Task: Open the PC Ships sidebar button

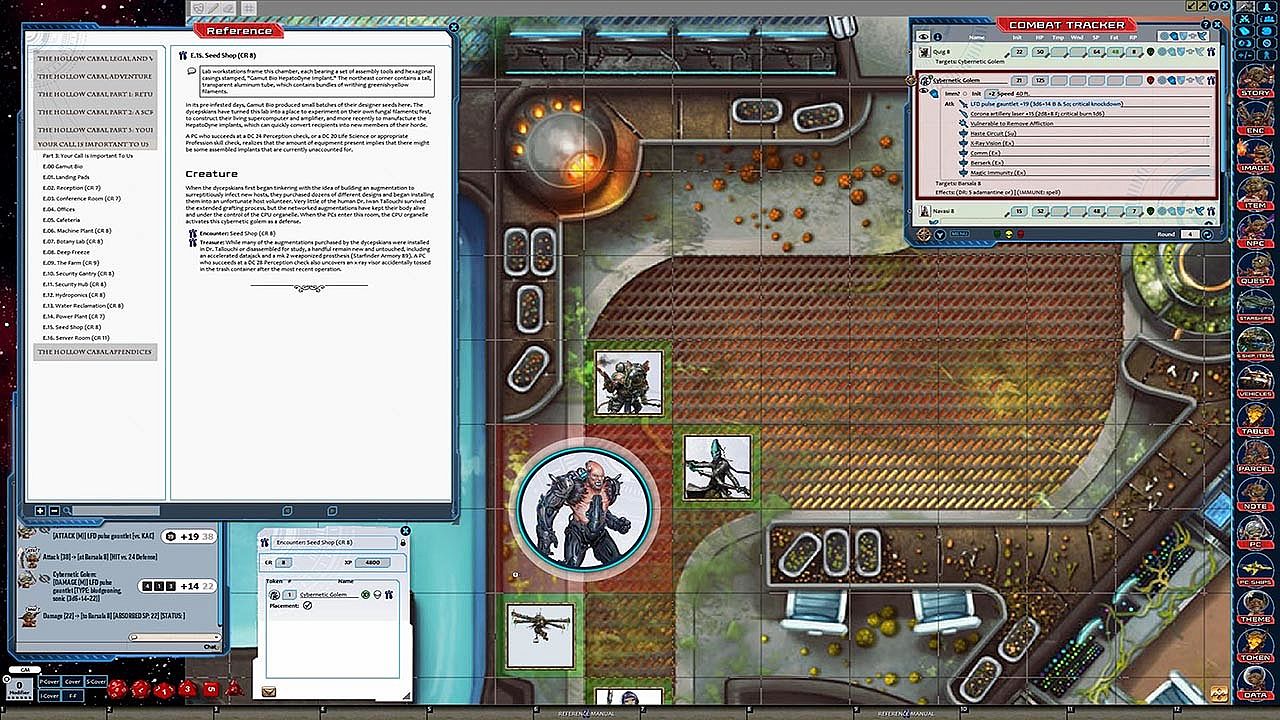Action: [1255, 568]
